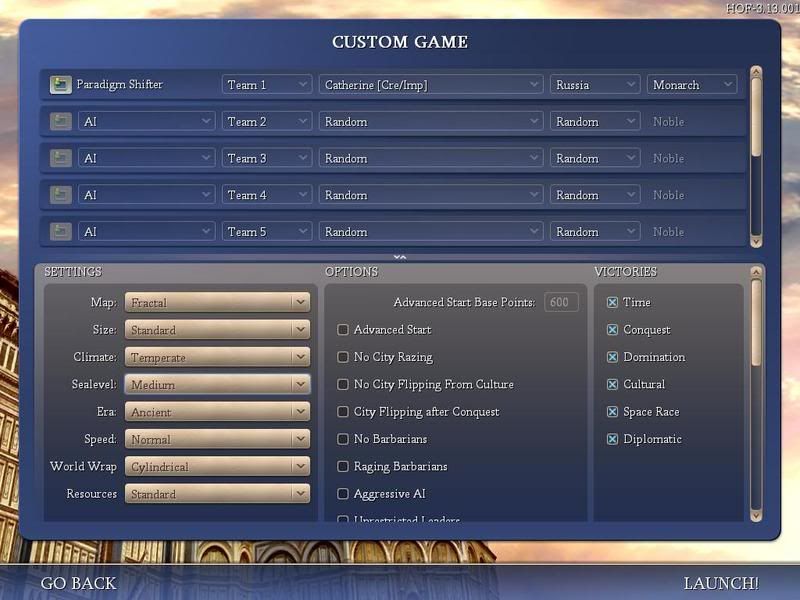Image resolution: width=800 pixels, height=600 pixels.
Task: Uncheck the Cultural victory
Action: [x=612, y=384]
